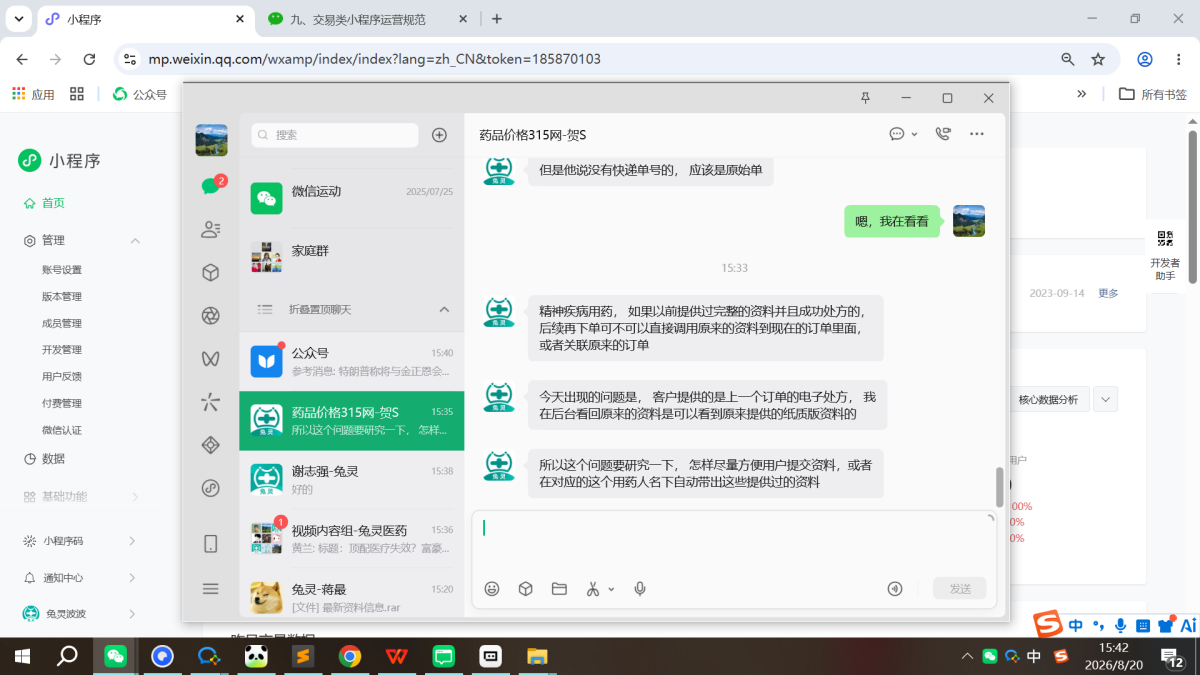Viewport: 1200px width, 675px height.
Task: Open the contacts icon in WeChat sidebar
Action: click(210, 229)
